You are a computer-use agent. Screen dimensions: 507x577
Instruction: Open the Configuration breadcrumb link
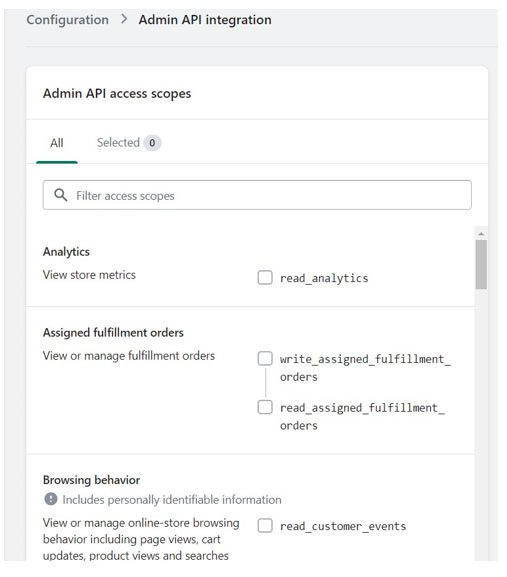point(67,20)
